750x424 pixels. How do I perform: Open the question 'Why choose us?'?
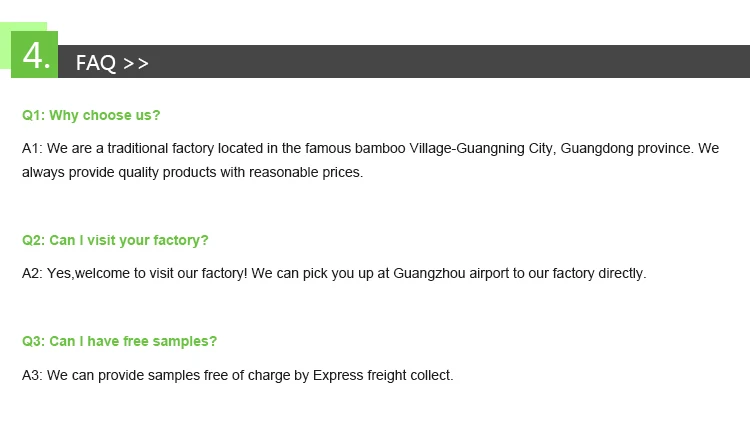[105, 115]
